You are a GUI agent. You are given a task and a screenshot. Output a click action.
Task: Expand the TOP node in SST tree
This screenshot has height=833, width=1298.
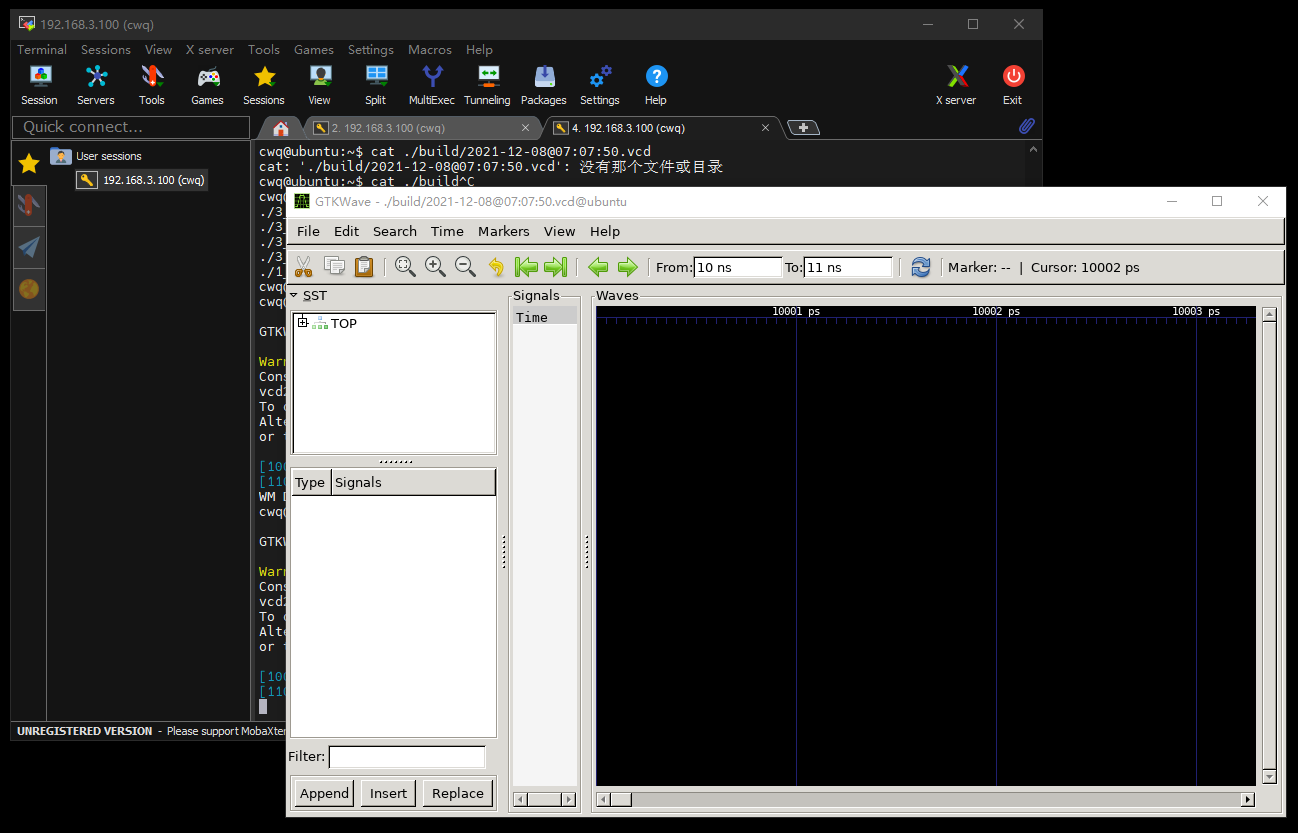303,322
